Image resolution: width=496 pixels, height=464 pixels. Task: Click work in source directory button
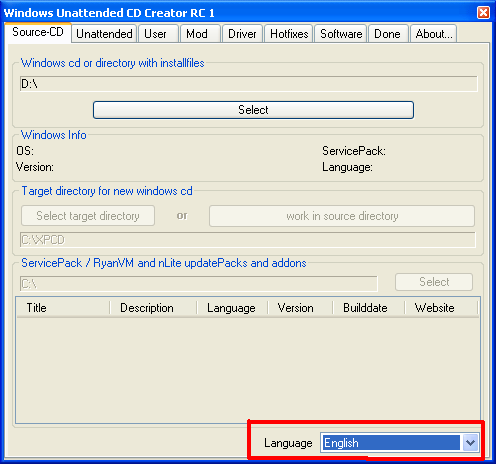coord(342,216)
